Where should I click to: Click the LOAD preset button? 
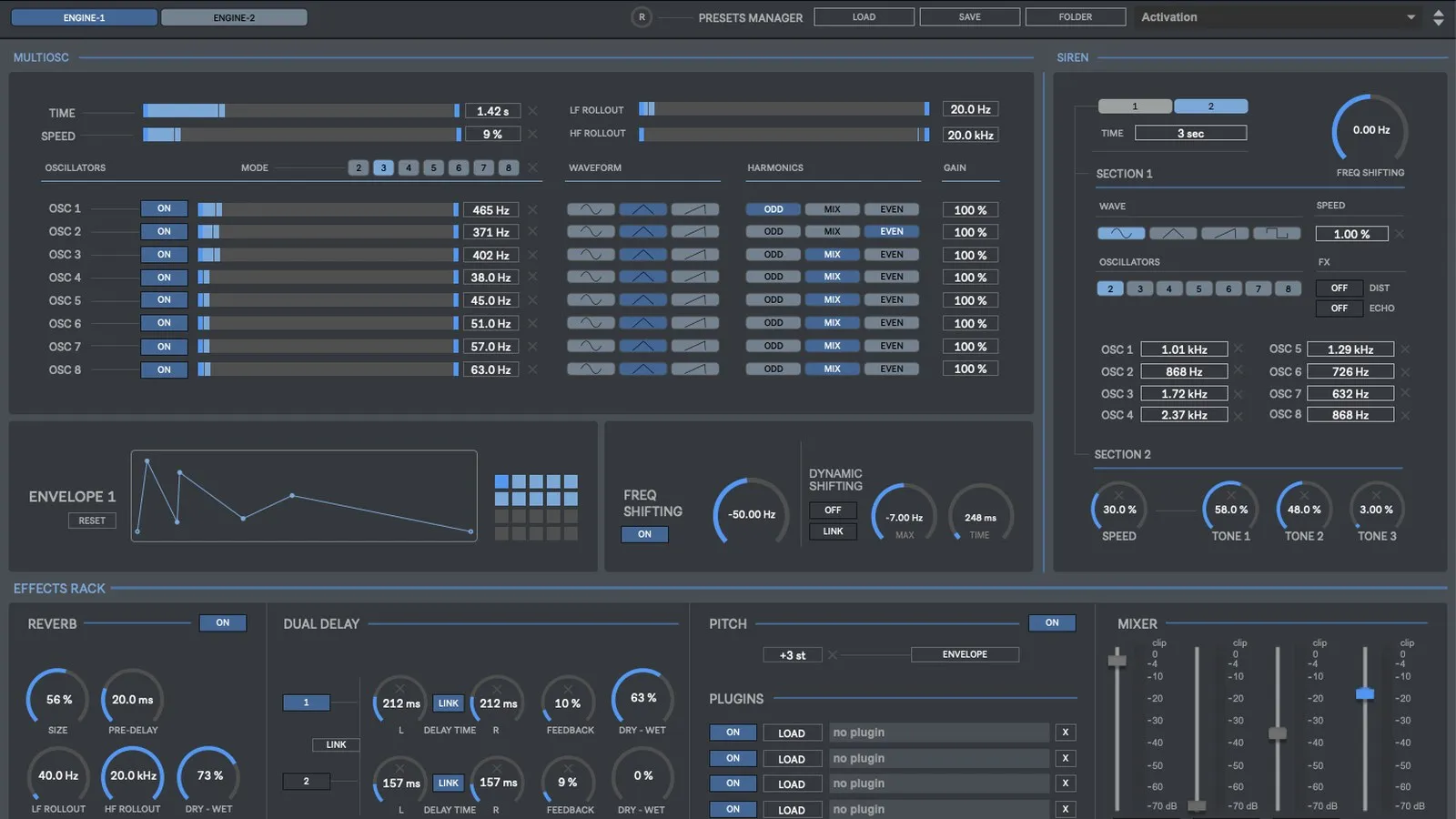[x=864, y=17]
